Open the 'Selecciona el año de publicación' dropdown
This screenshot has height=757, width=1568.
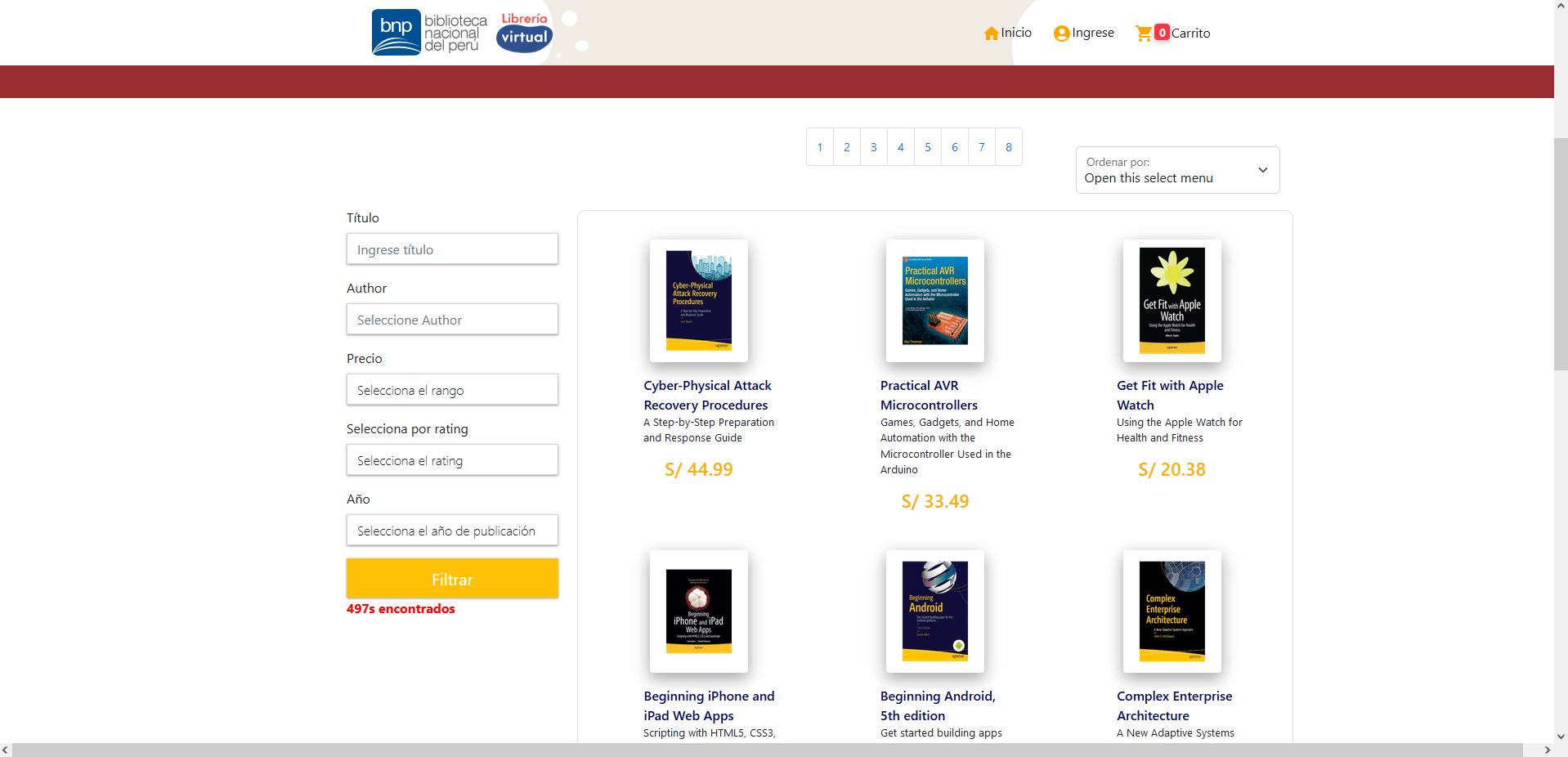point(452,531)
